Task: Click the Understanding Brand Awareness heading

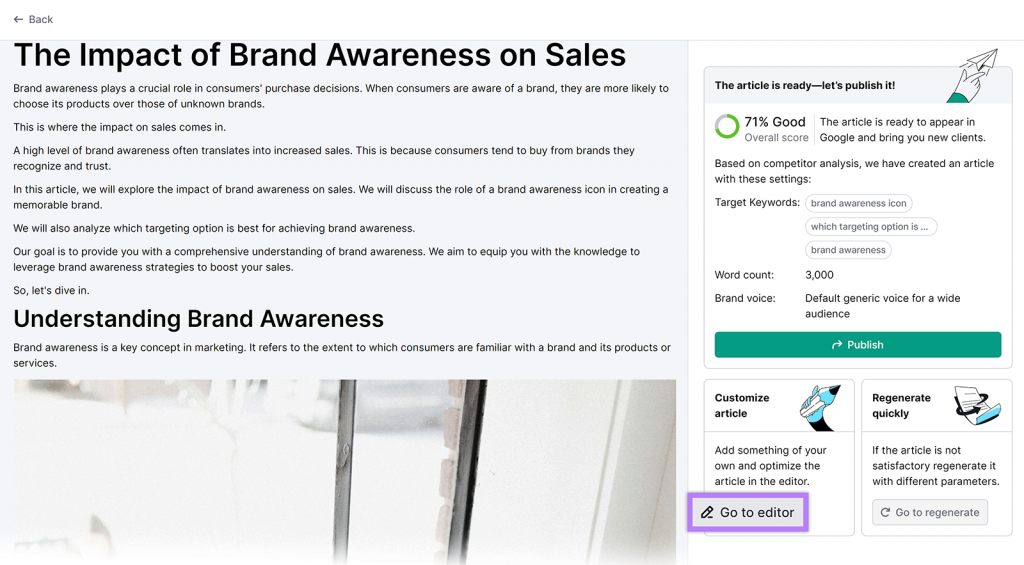Action: coord(198,319)
